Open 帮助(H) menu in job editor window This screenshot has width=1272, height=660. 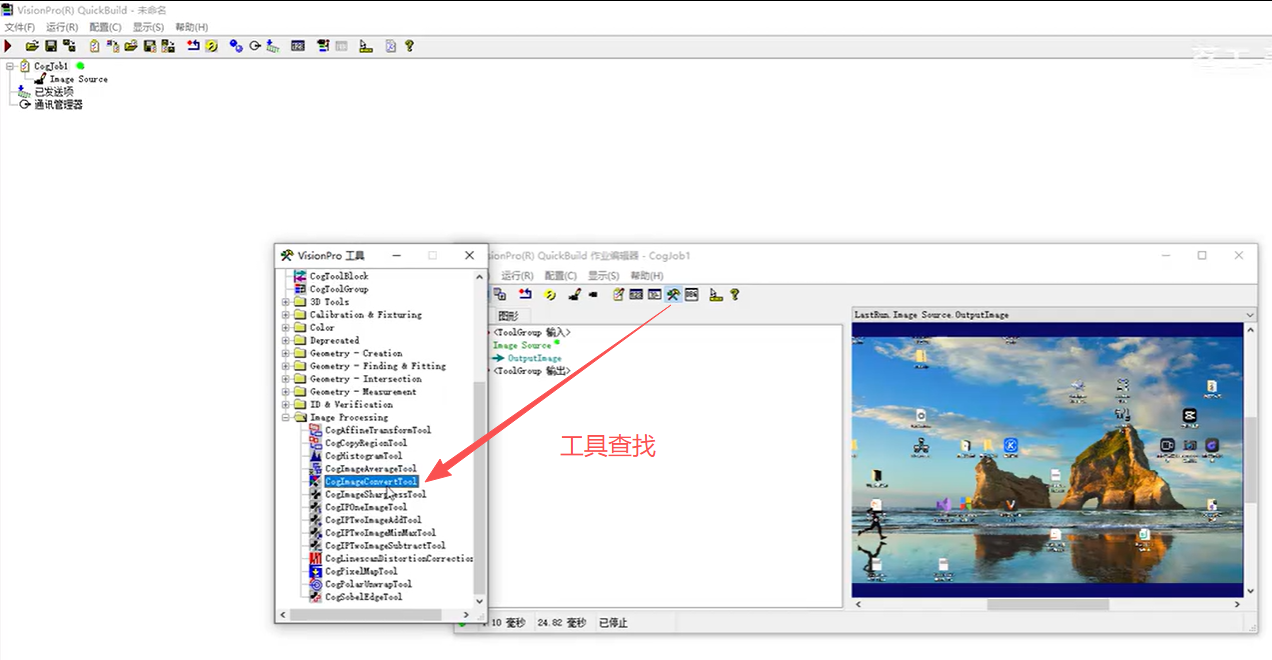(647, 276)
